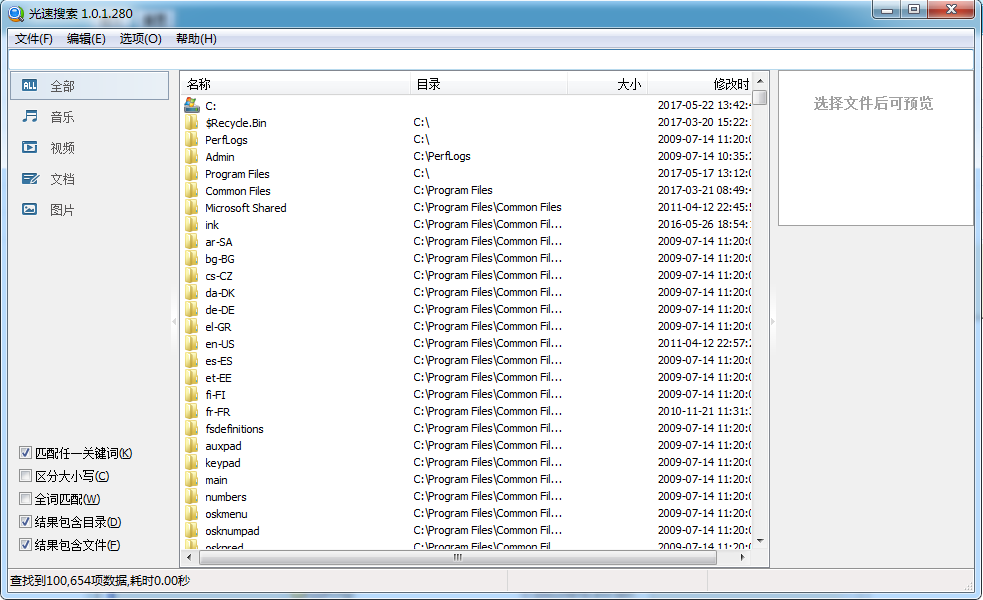Click the picture category icon
Viewport: 983px width, 600px height.
(x=29, y=209)
